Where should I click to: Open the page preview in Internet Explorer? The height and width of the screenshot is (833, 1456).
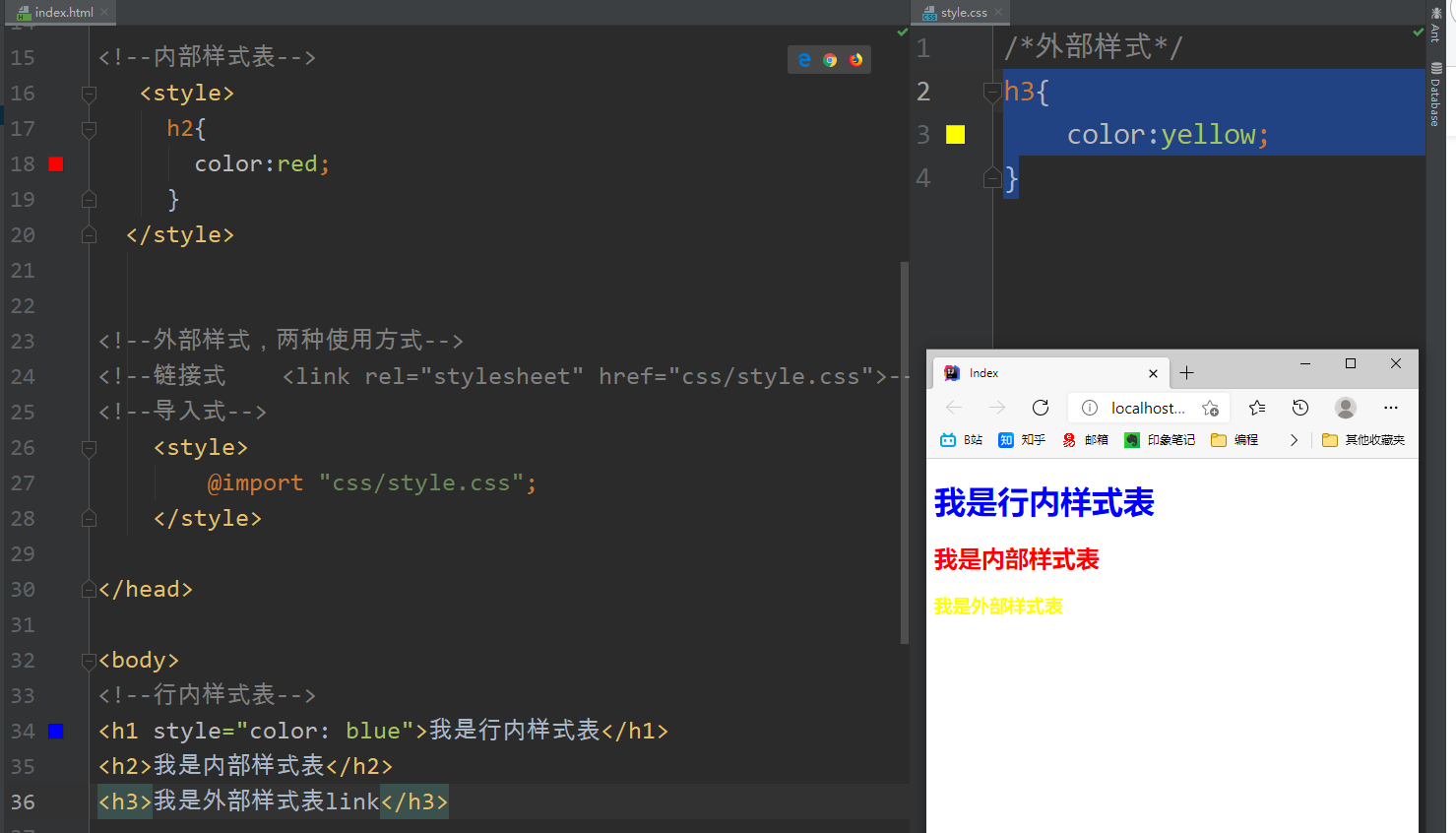(x=805, y=59)
